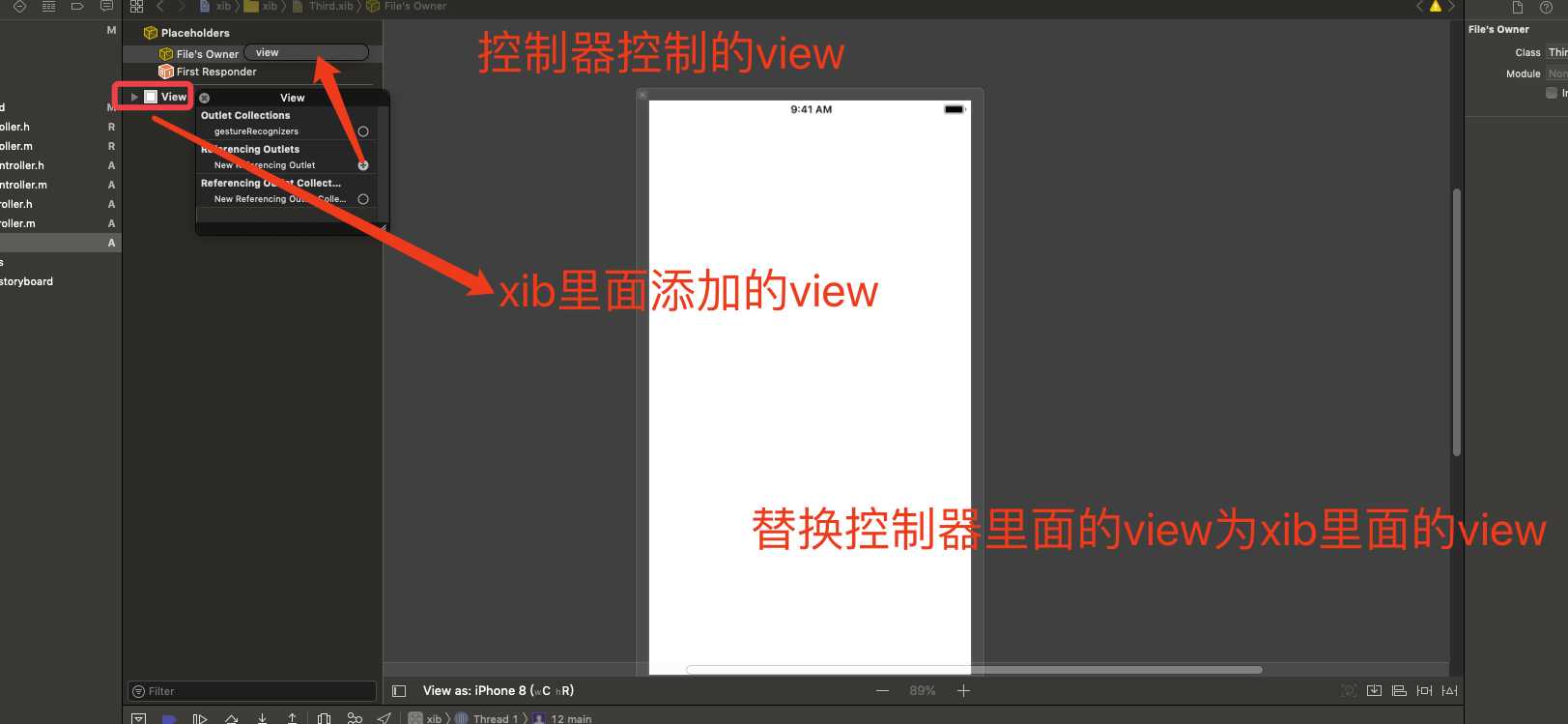
Task: Select the View item in outline
Action: pos(165,97)
